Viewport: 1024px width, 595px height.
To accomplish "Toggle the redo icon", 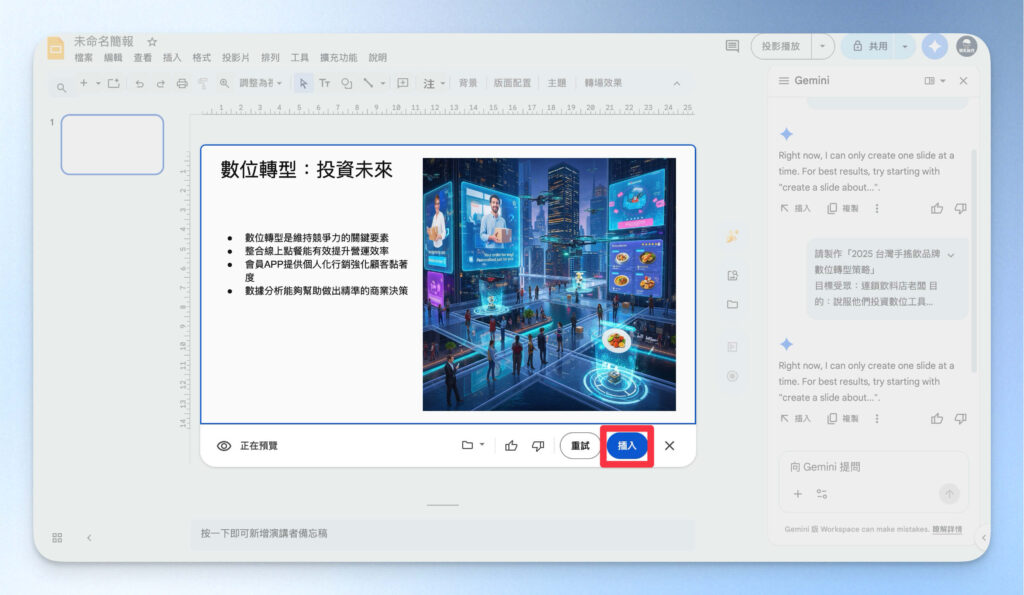I will click(160, 84).
